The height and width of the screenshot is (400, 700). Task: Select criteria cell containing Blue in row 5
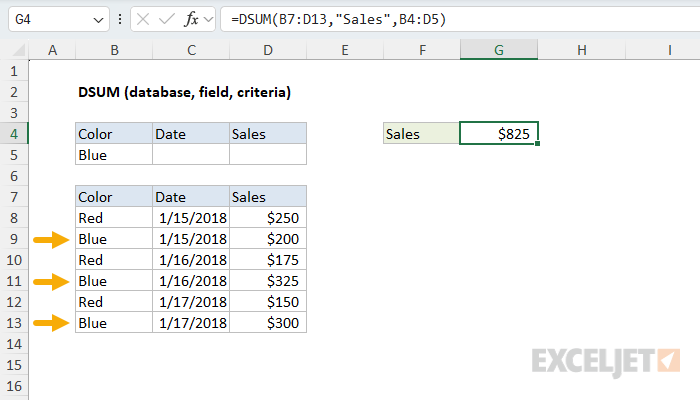coord(114,154)
